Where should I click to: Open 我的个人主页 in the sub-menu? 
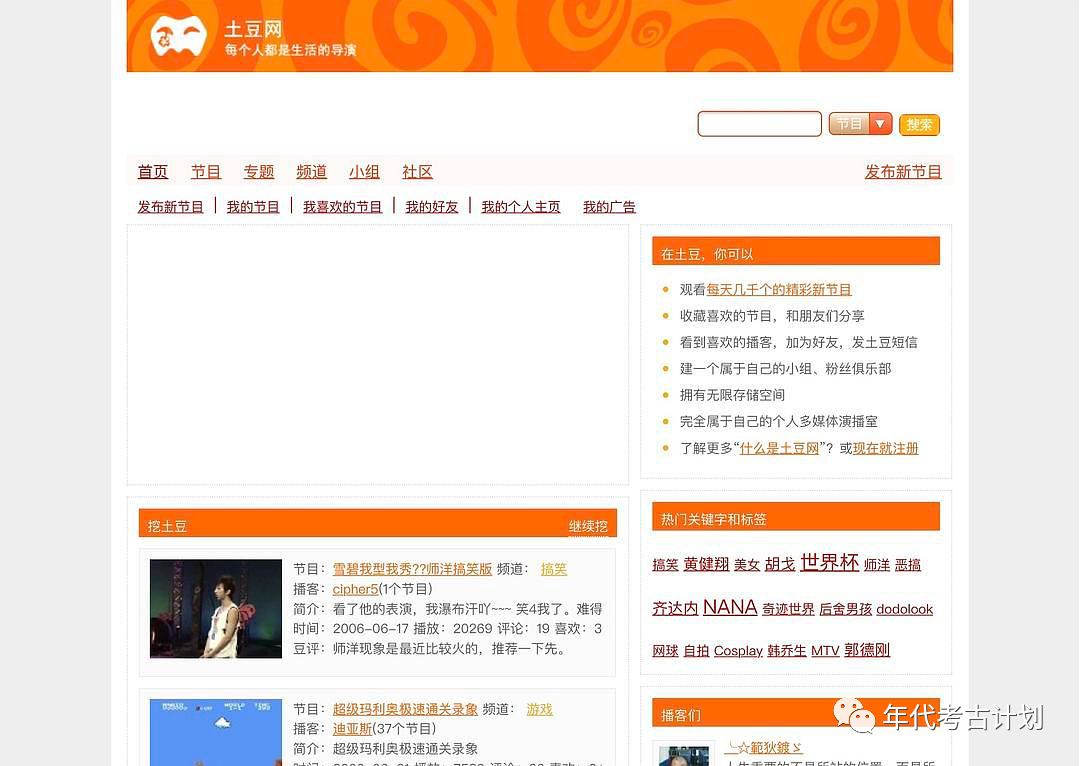(x=520, y=207)
